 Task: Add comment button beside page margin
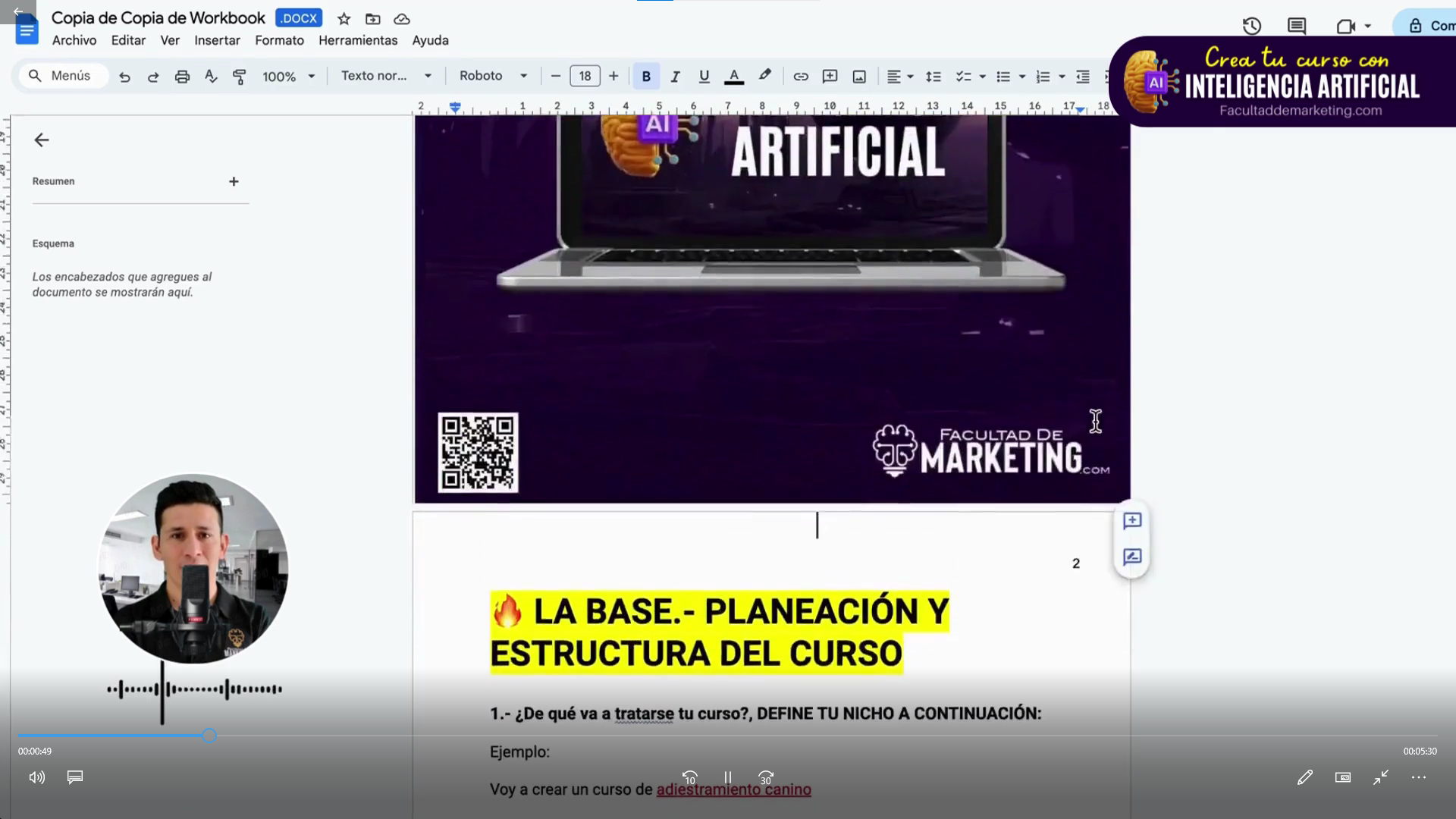(x=1132, y=520)
